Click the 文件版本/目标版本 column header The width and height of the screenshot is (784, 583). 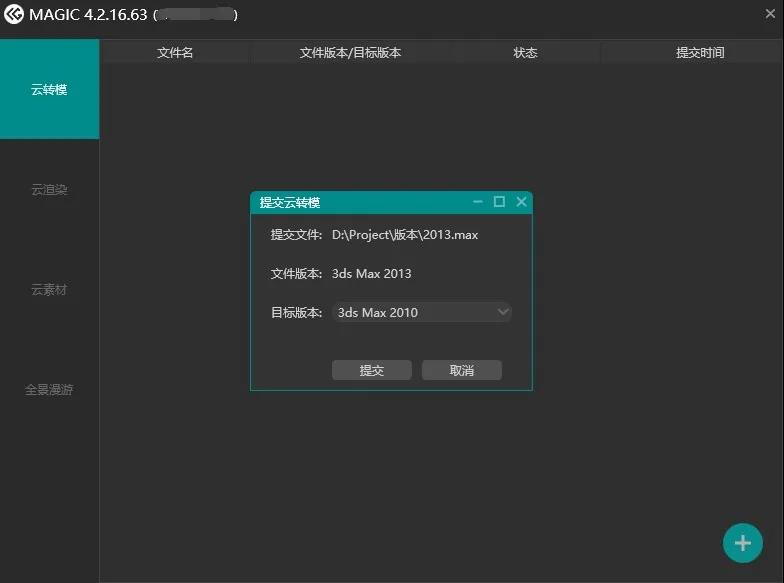[x=350, y=53]
